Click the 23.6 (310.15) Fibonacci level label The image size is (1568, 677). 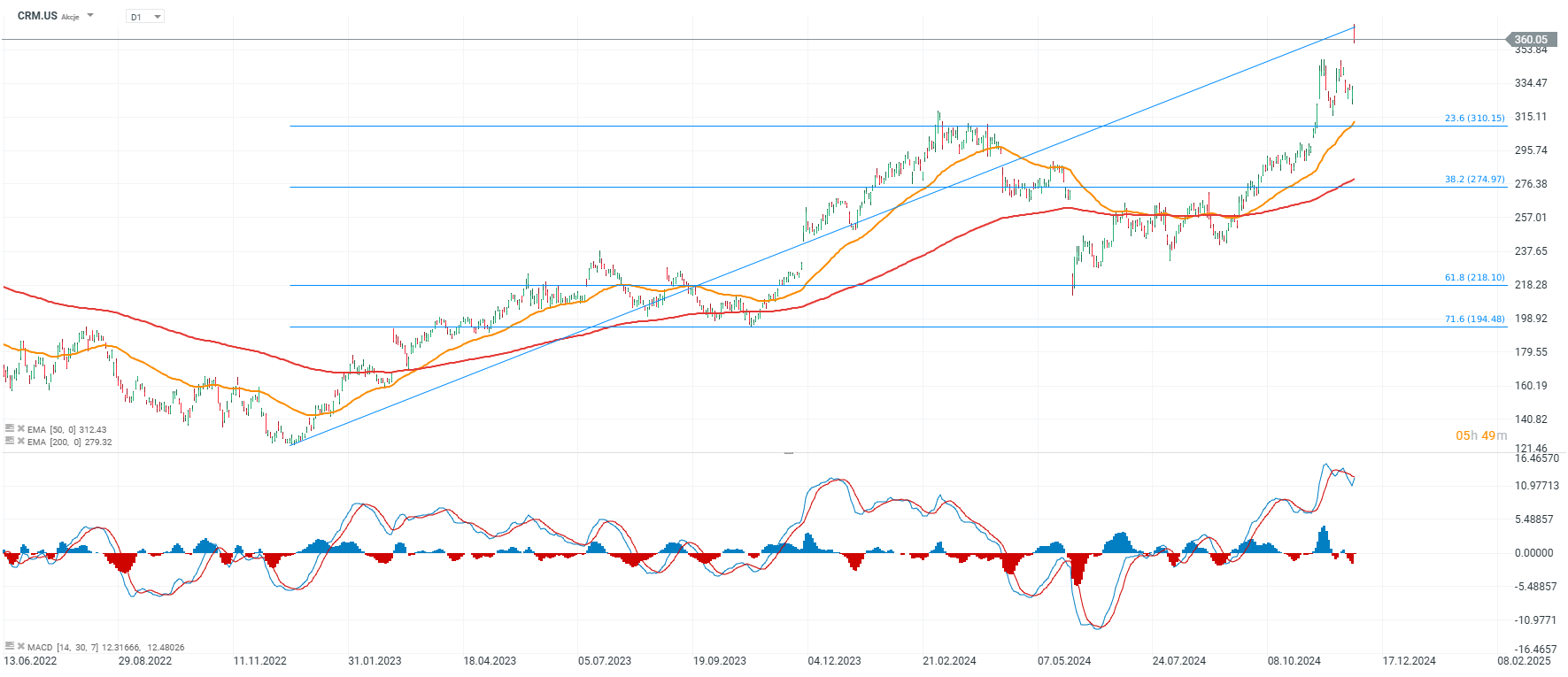point(1474,118)
